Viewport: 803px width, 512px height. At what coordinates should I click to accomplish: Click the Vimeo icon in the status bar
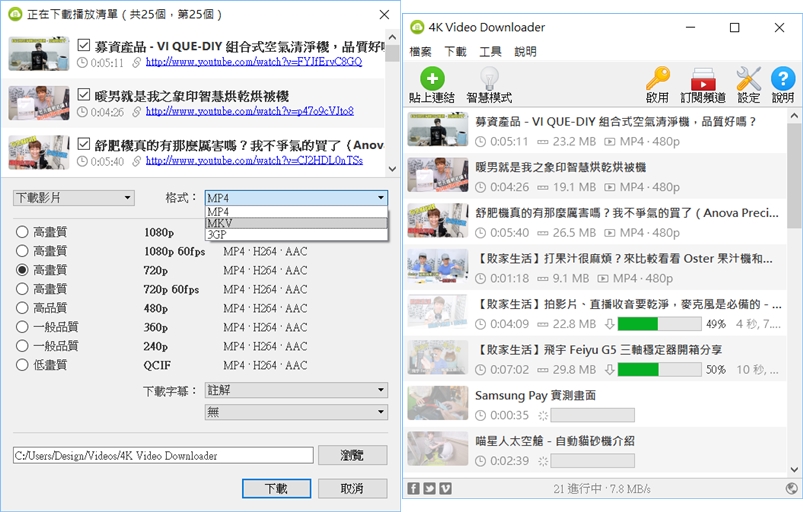pos(446,488)
